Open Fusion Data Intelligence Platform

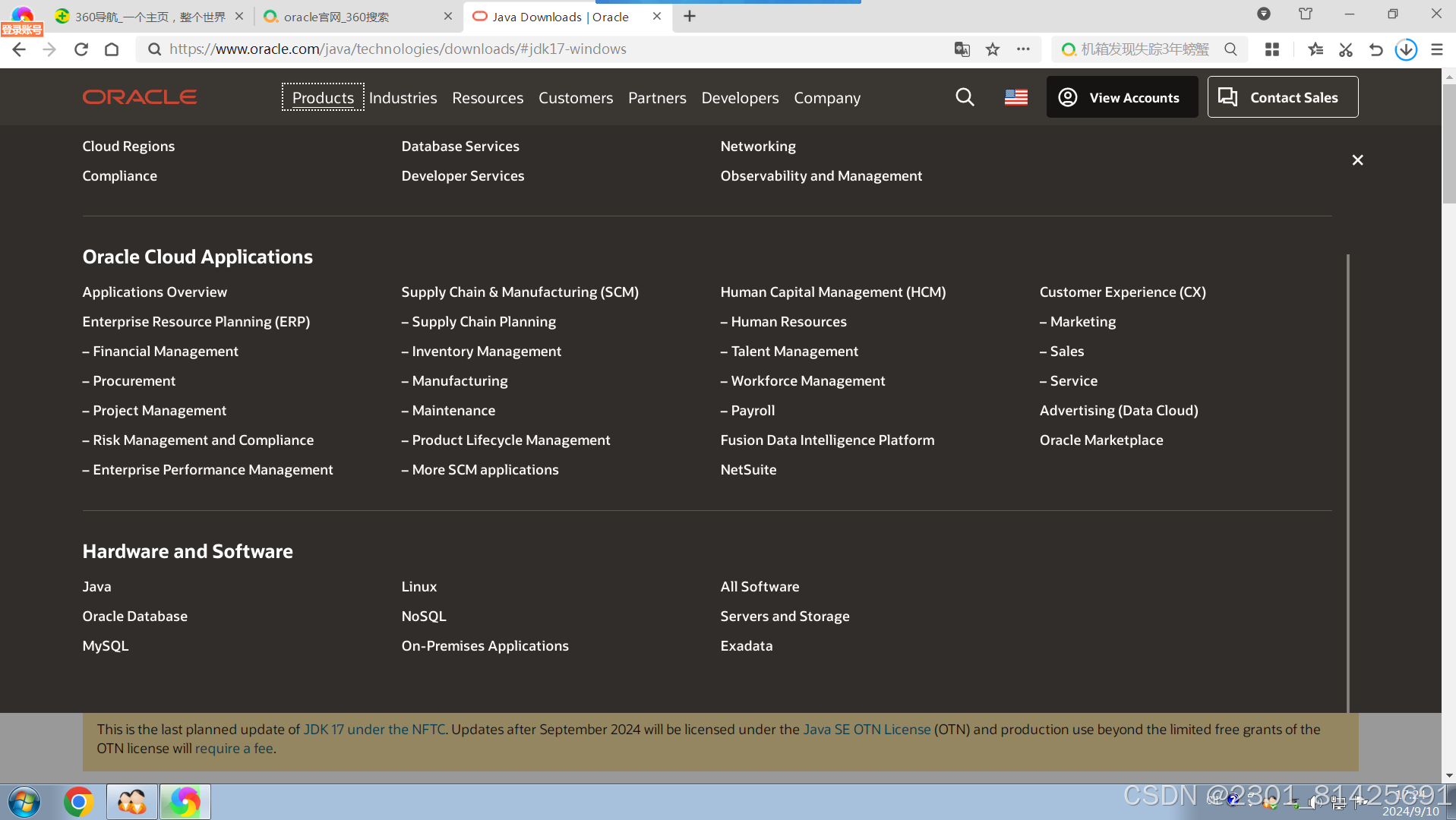pos(827,440)
